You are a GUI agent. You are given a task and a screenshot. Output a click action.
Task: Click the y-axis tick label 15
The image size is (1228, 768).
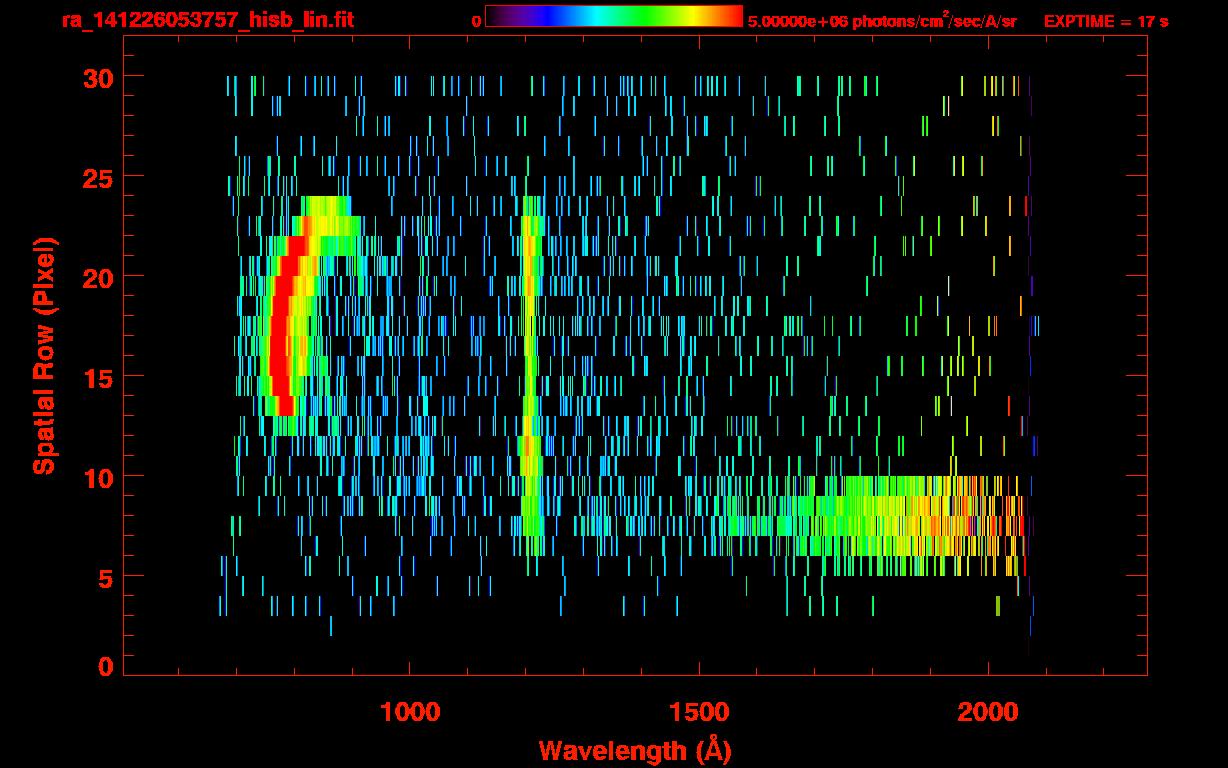[x=99, y=377]
